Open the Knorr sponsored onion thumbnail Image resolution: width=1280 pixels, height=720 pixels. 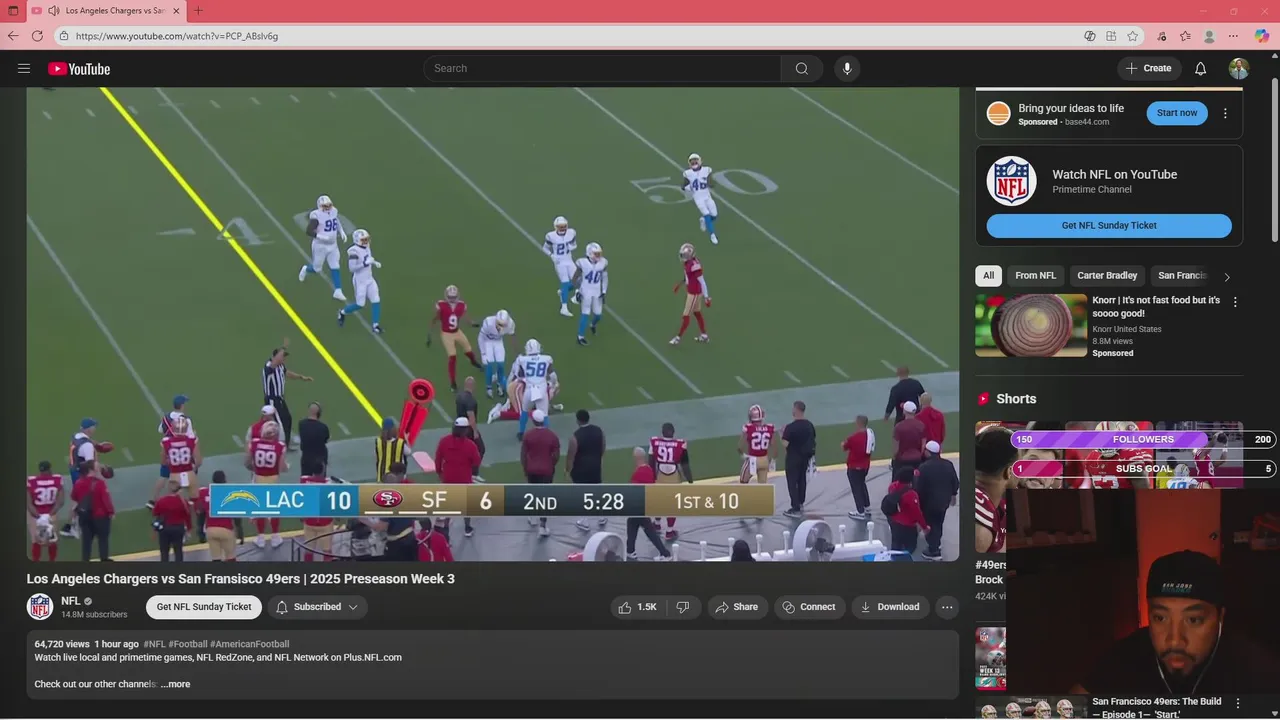pos(1031,325)
